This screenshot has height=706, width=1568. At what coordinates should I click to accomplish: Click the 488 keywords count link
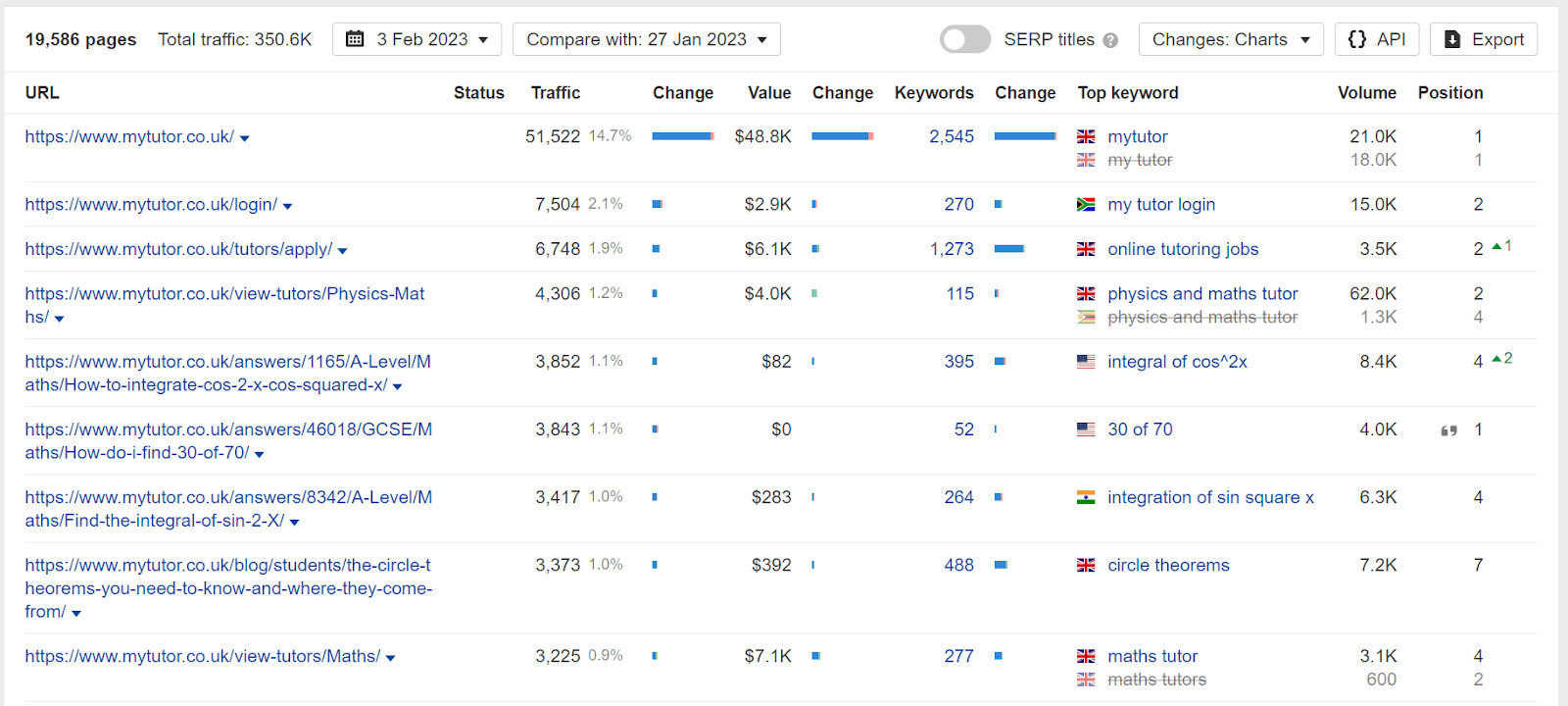tap(959, 565)
